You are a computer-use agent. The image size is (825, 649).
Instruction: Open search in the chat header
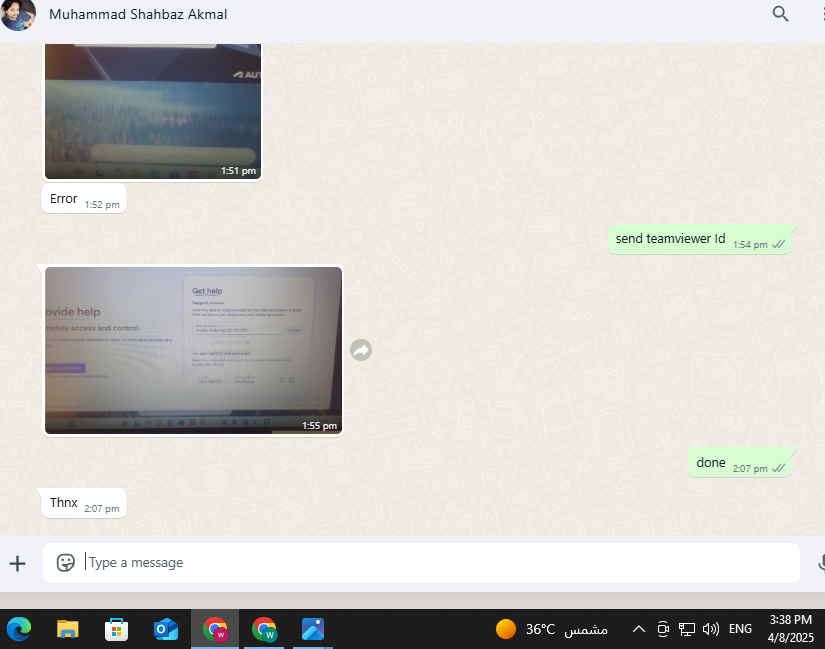tap(780, 14)
